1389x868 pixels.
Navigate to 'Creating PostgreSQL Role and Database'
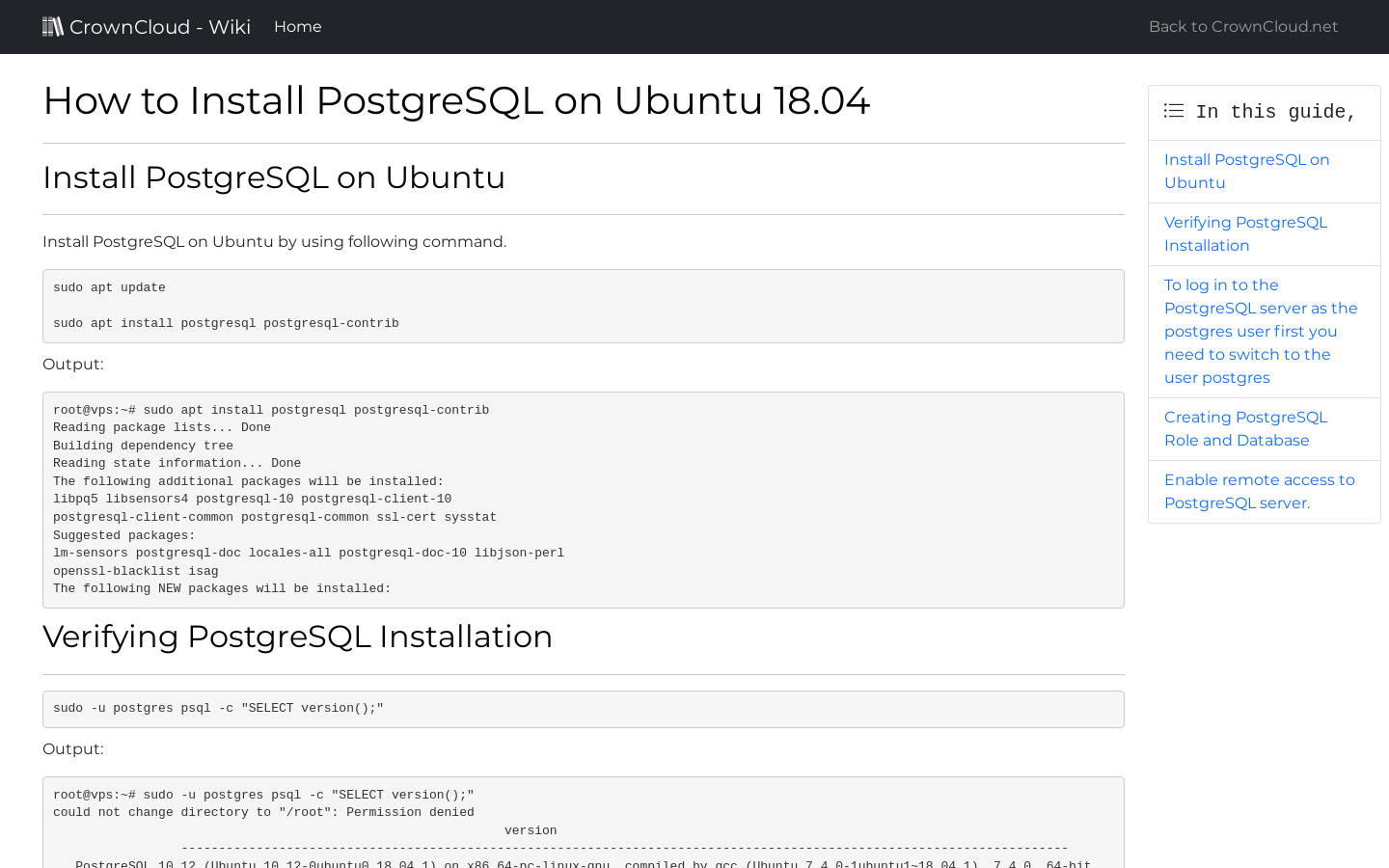[1245, 428]
